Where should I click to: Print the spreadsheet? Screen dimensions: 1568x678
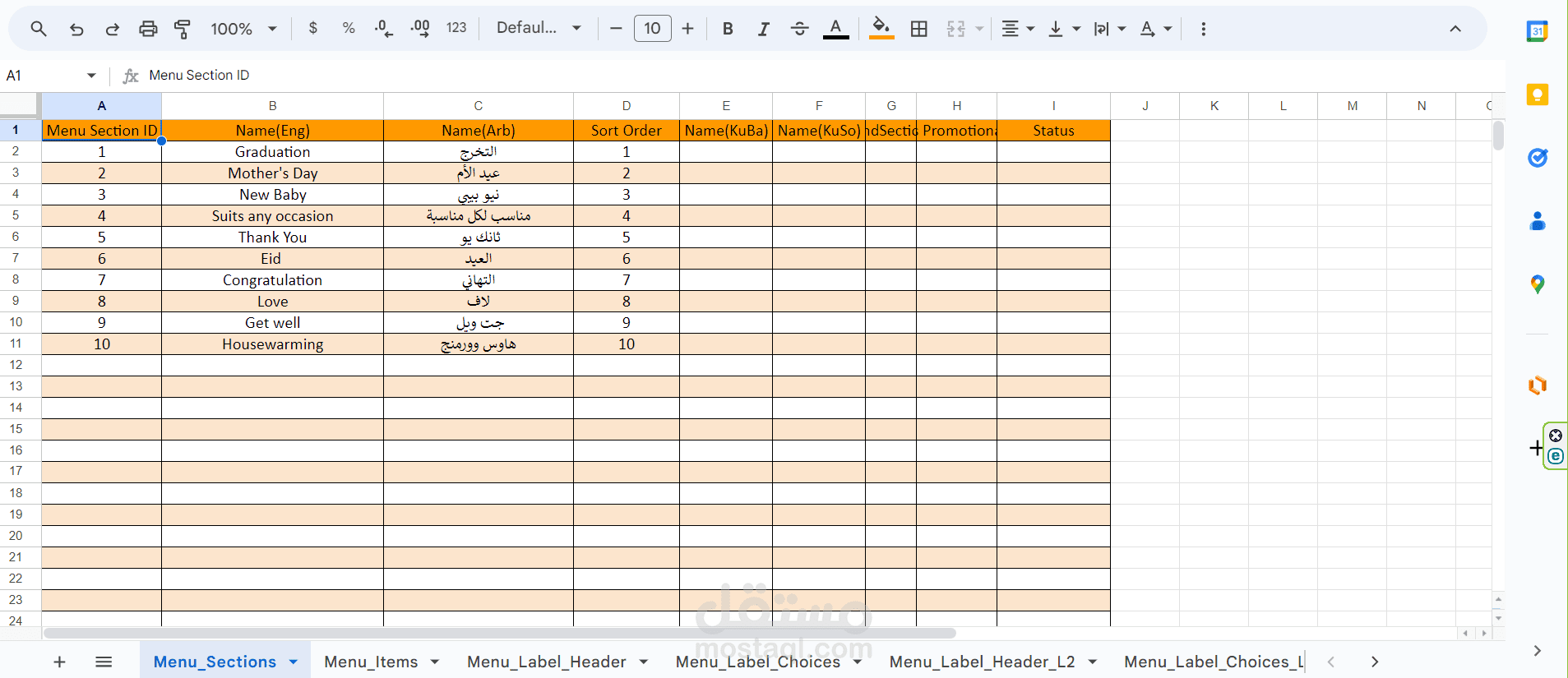(148, 29)
